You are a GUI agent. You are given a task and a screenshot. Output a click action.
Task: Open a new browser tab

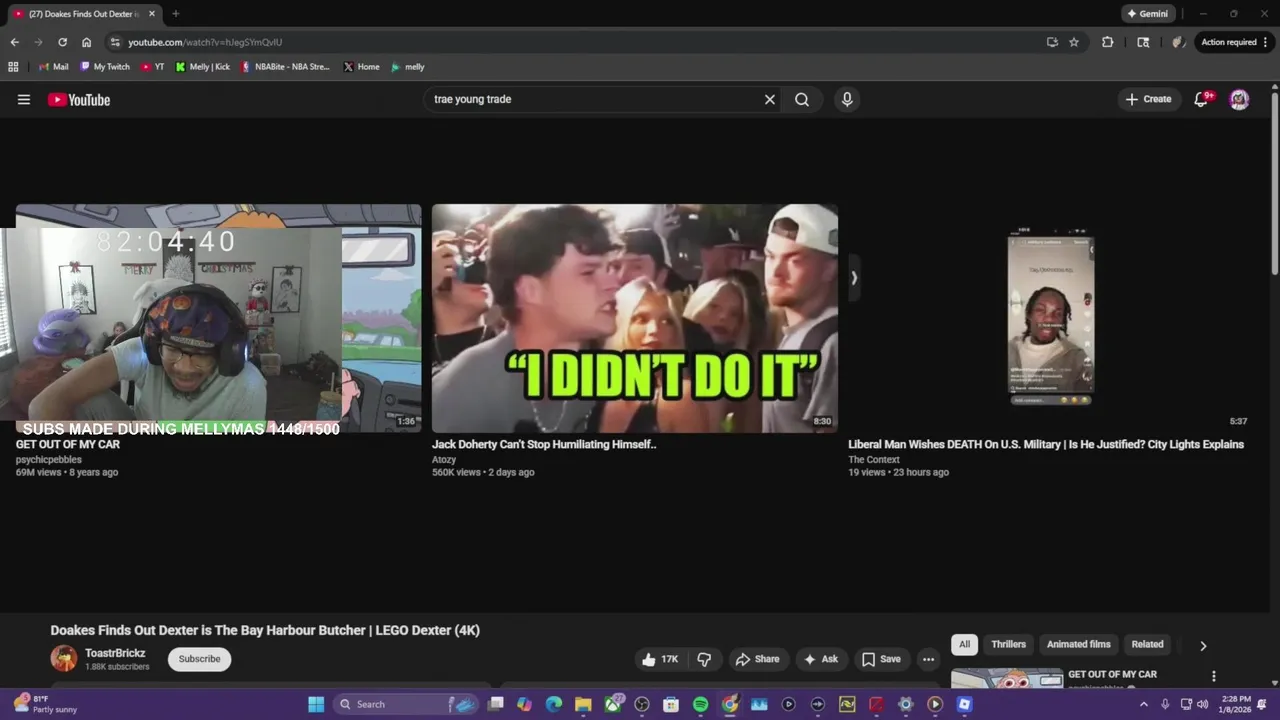[175, 14]
